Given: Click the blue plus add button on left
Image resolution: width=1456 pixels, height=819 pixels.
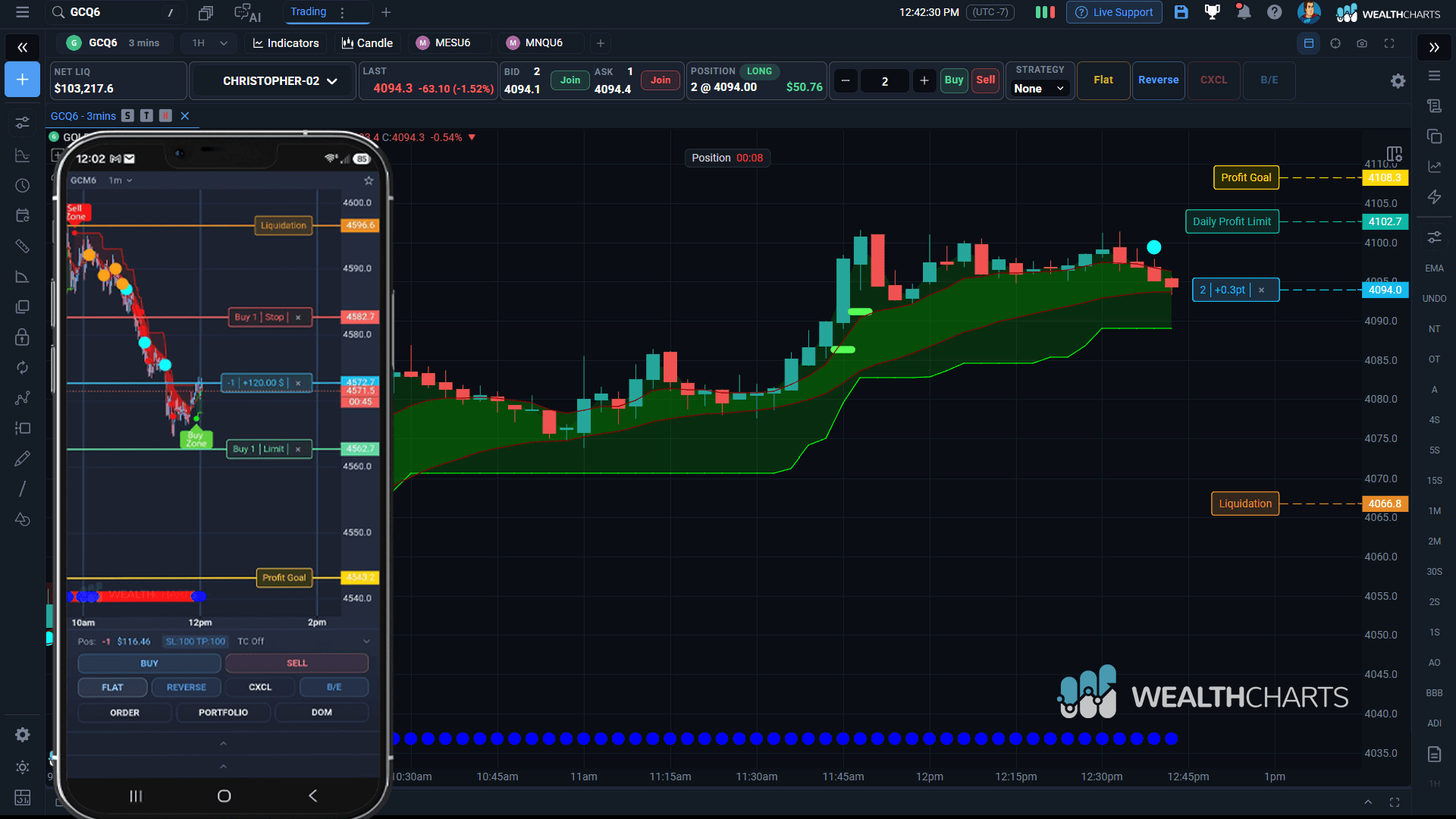Looking at the screenshot, I should coord(23,80).
